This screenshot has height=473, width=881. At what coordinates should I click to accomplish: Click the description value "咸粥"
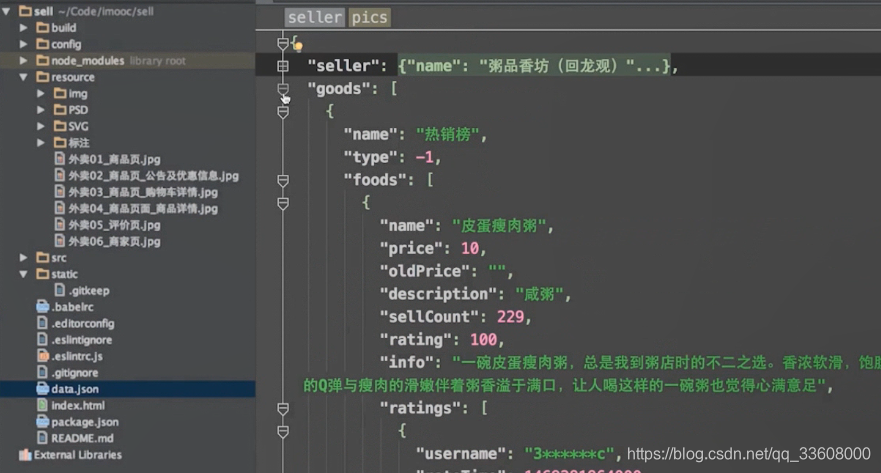[x=539, y=294]
